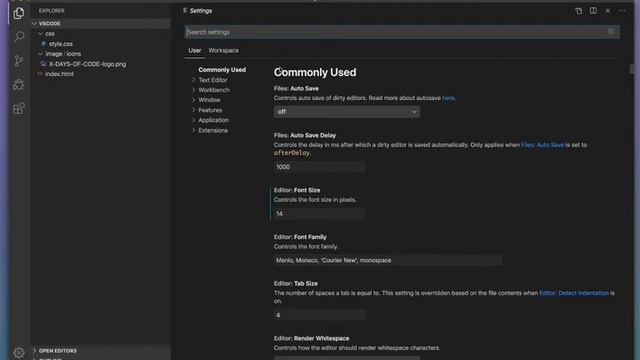Switch to the User settings tab
This screenshot has width=640, height=360.
coord(195,51)
